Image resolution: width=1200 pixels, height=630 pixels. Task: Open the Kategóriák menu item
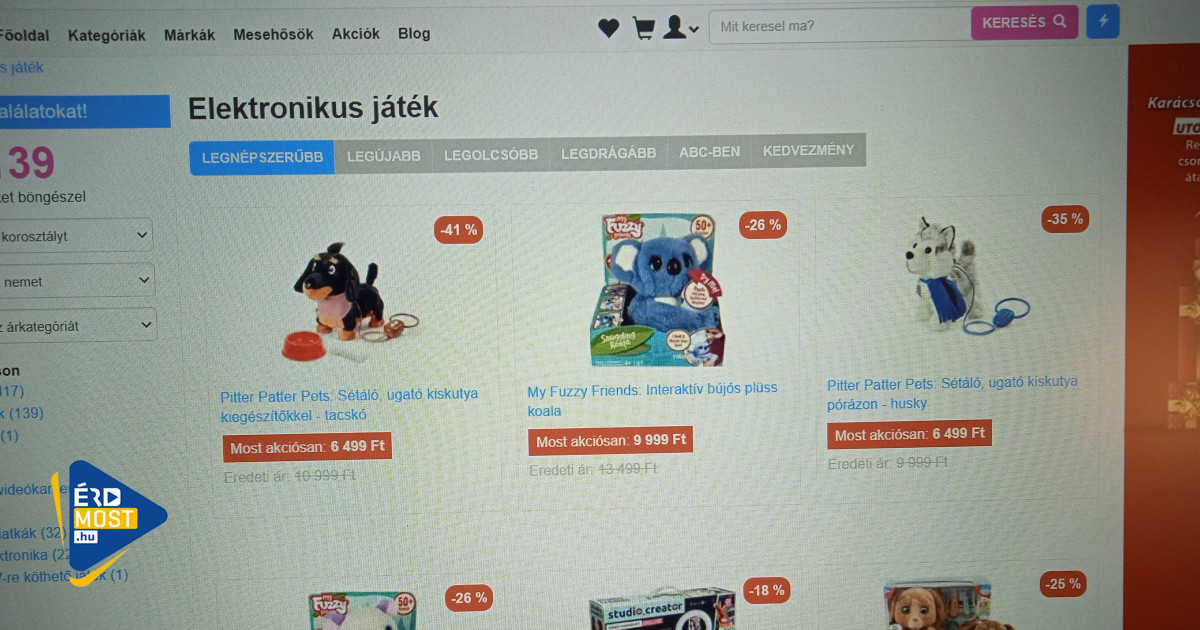coord(106,35)
